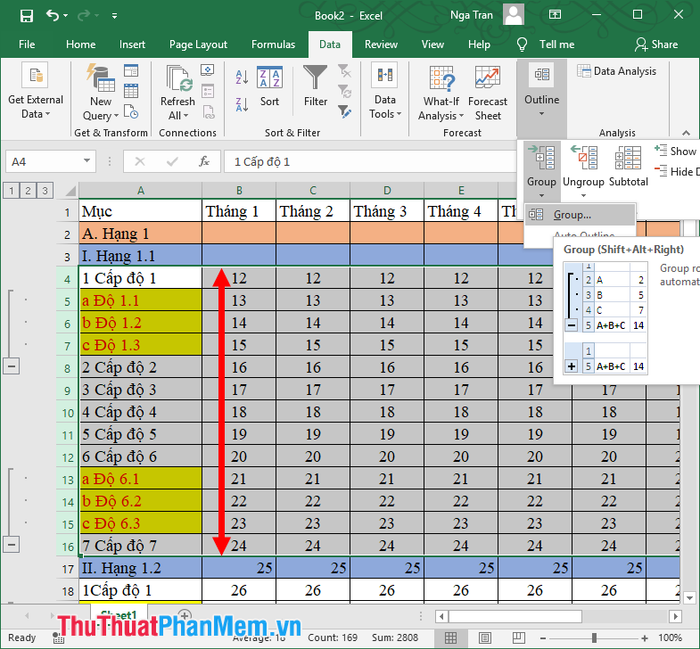
Task: Collapse the row group ending at row 16
Action: pyautogui.click(x=12, y=545)
